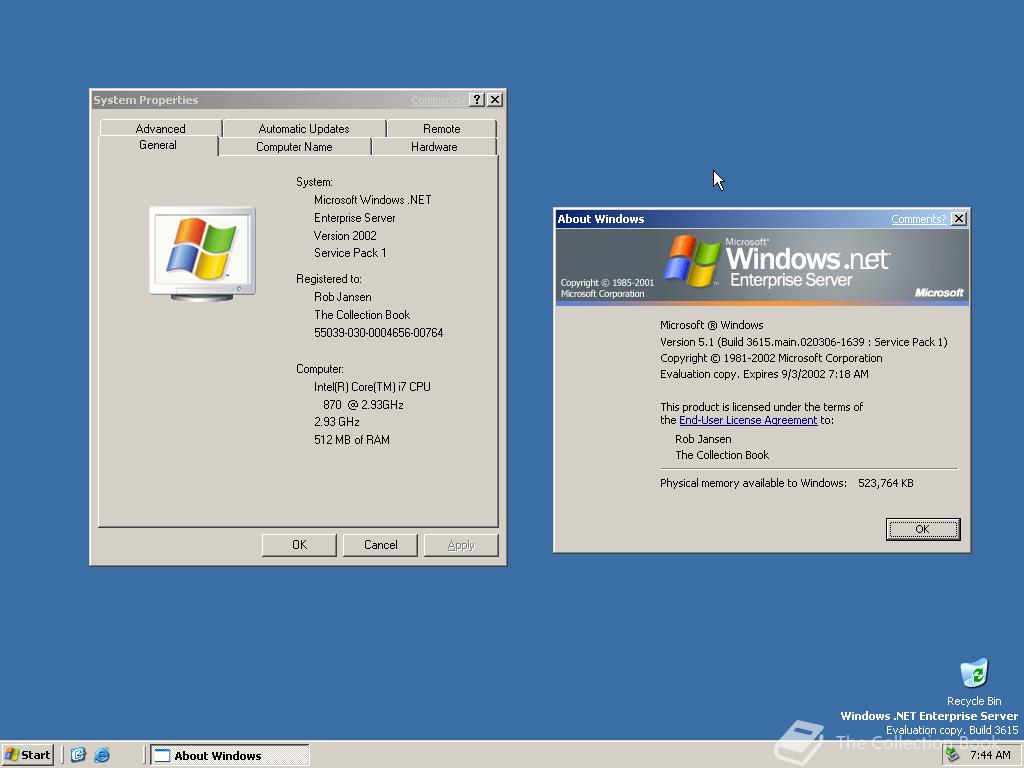Screen dimensions: 1024x768
Task: Close the About Windows dialog with X
Action: click(959, 219)
